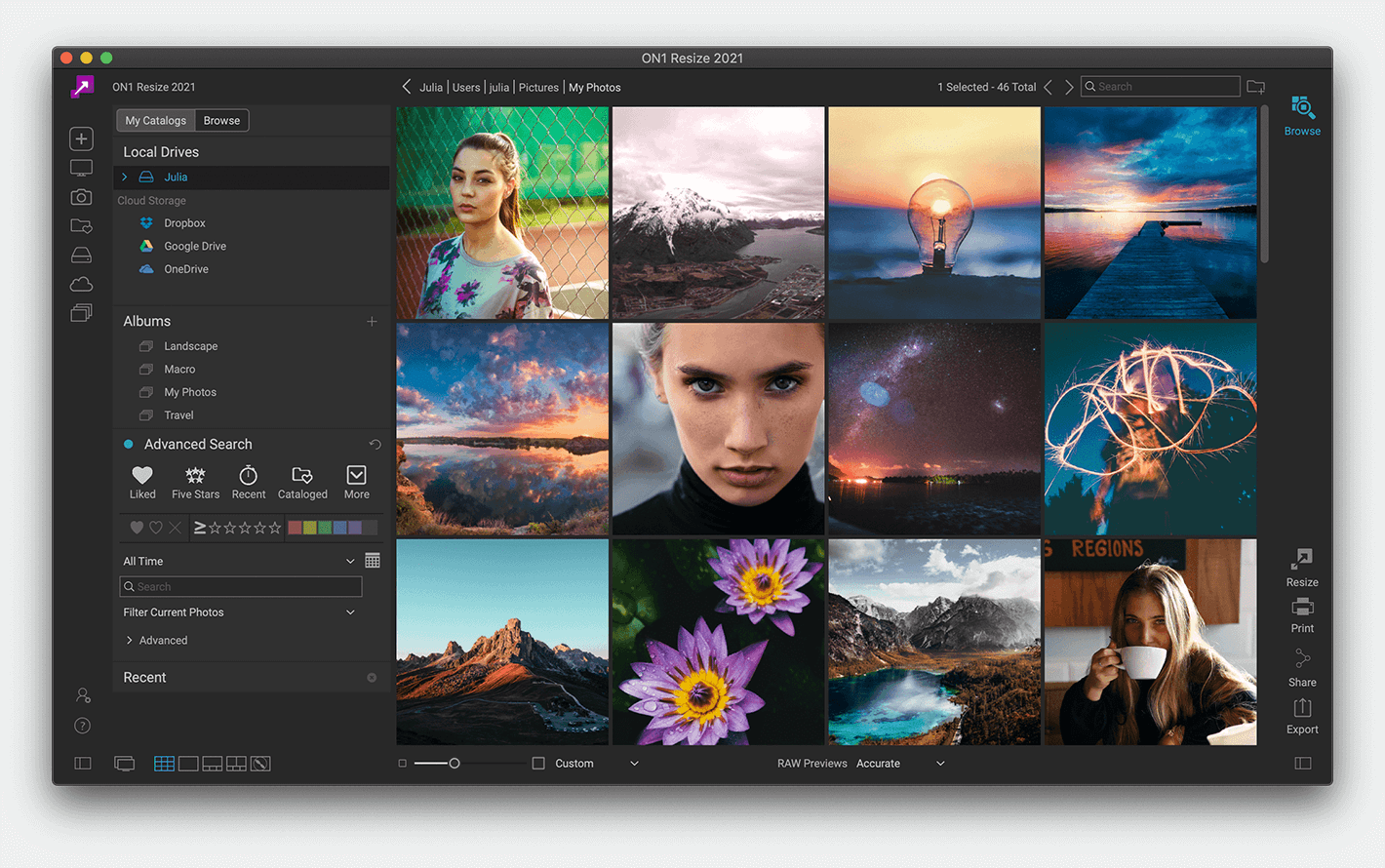Image resolution: width=1385 pixels, height=868 pixels.
Task: Filter by green color label
Action: pos(325,528)
